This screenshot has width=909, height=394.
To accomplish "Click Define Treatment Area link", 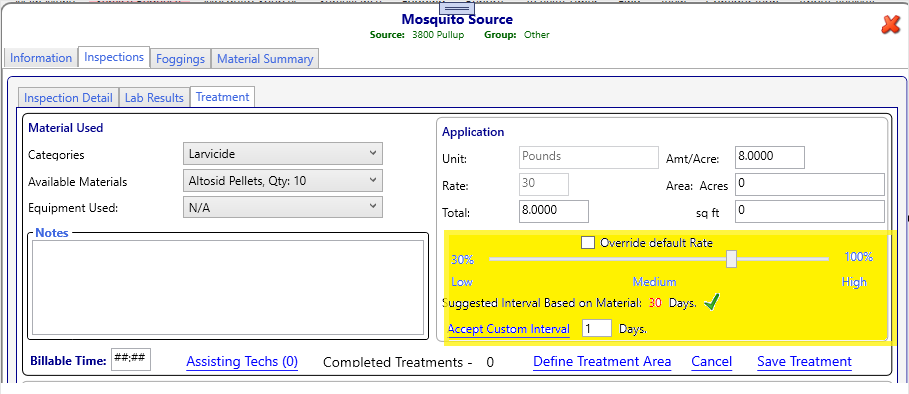I will [602, 362].
